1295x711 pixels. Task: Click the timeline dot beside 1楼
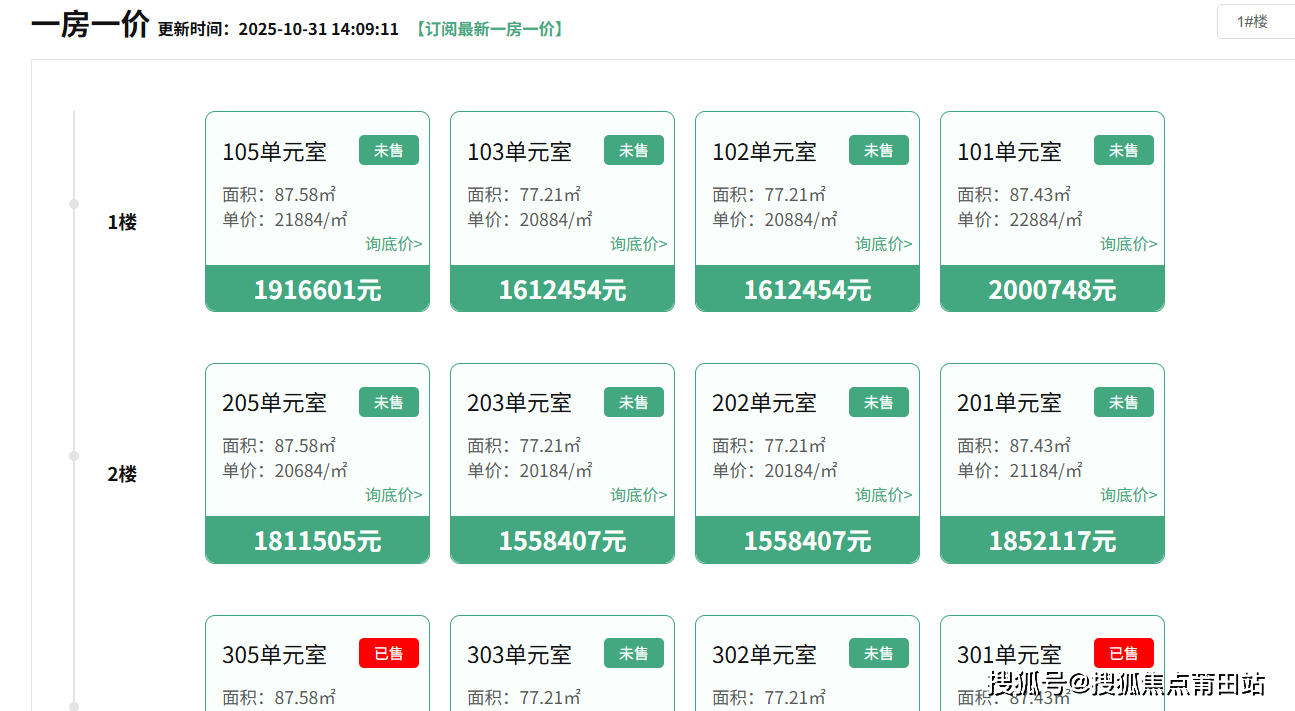click(x=73, y=203)
